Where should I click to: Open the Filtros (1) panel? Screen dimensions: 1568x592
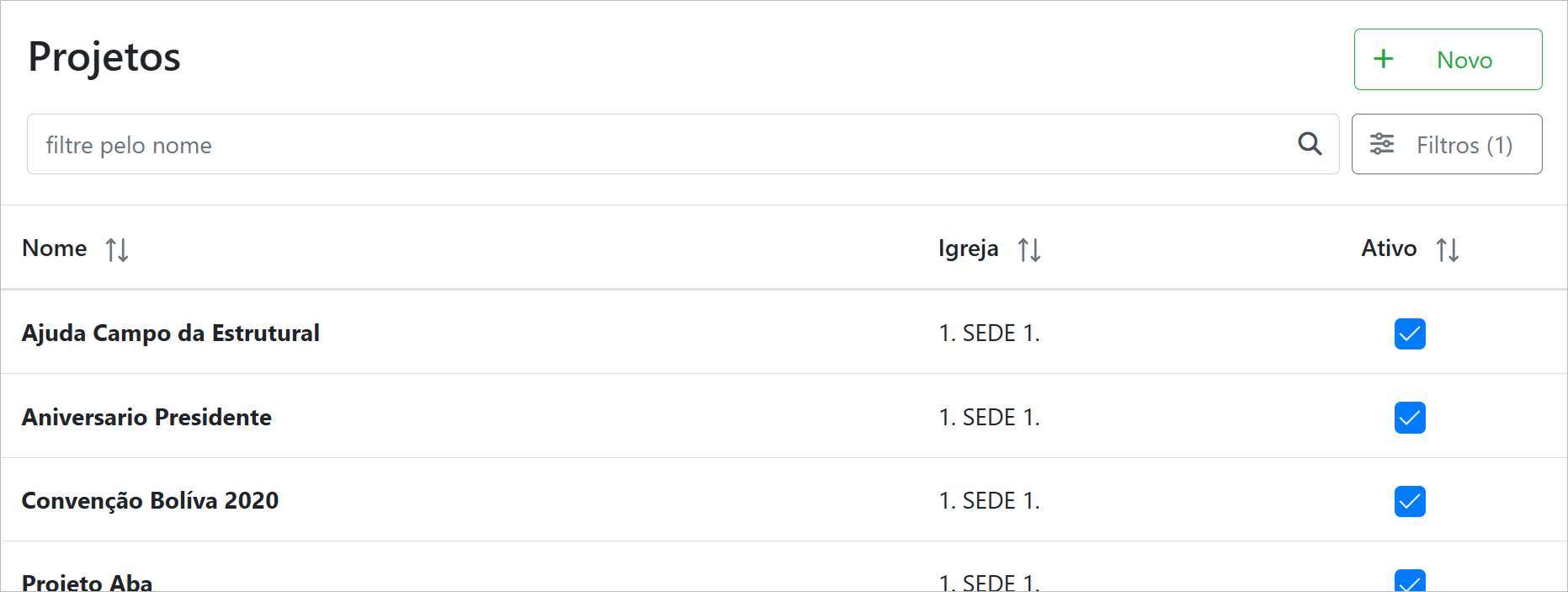(x=1446, y=144)
